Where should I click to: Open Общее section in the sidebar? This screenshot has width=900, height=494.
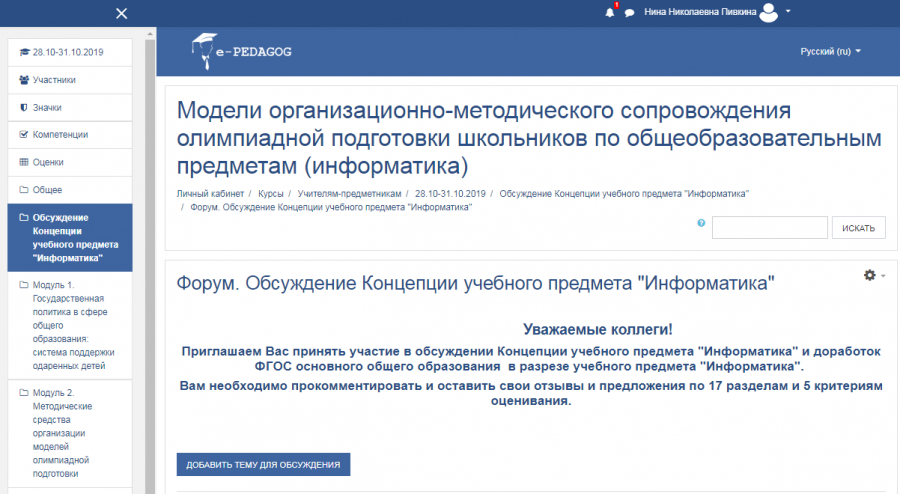point(70,190)
